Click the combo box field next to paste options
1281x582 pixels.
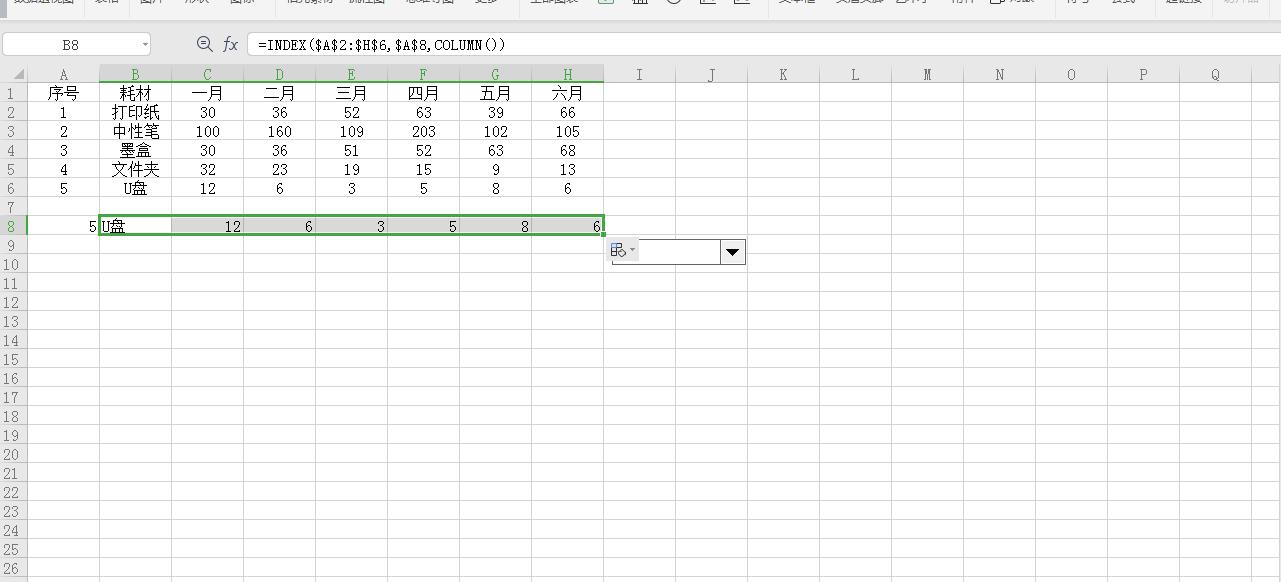[679, 252]
